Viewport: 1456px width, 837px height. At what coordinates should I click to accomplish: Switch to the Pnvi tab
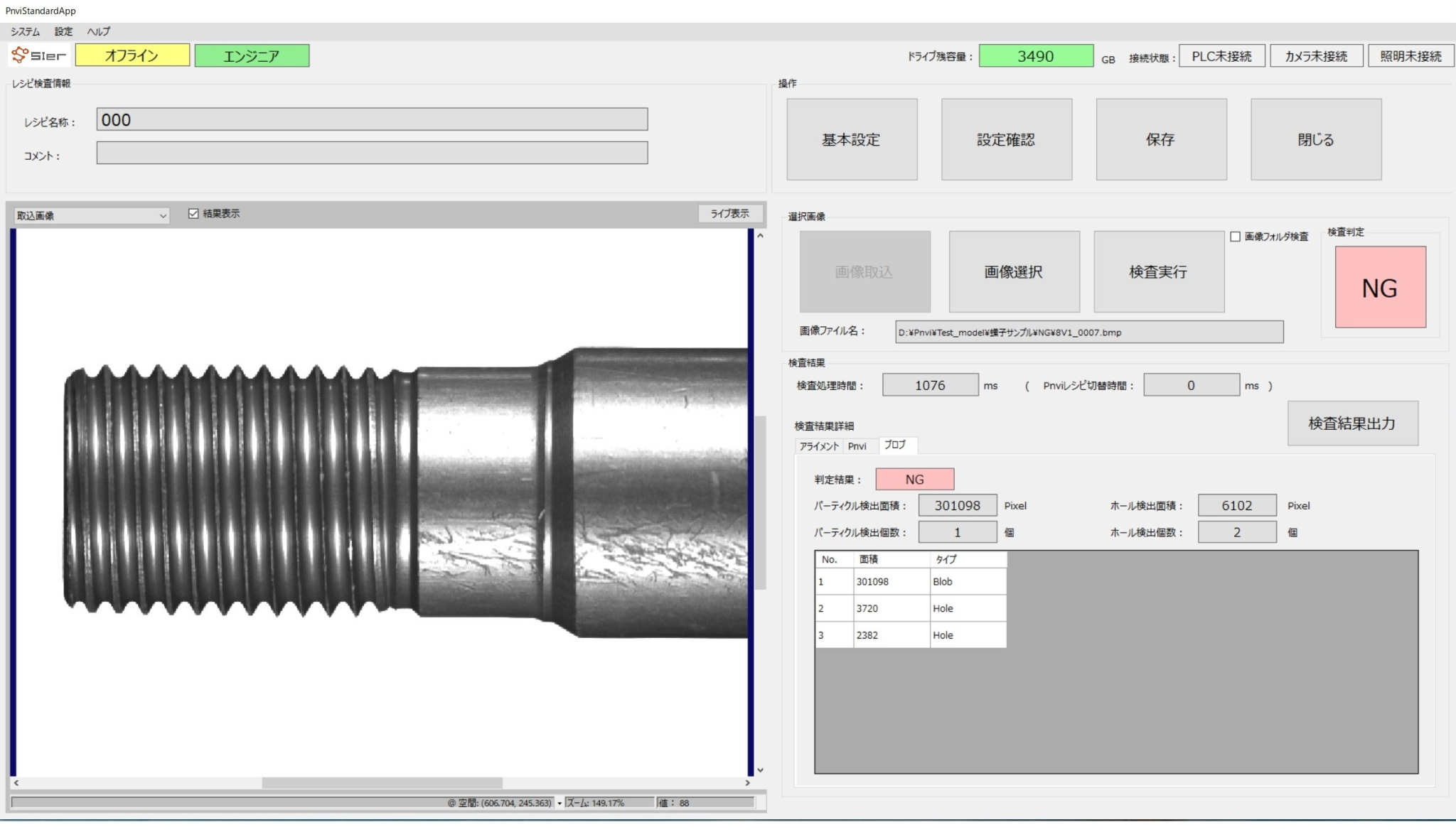point(857,446)
